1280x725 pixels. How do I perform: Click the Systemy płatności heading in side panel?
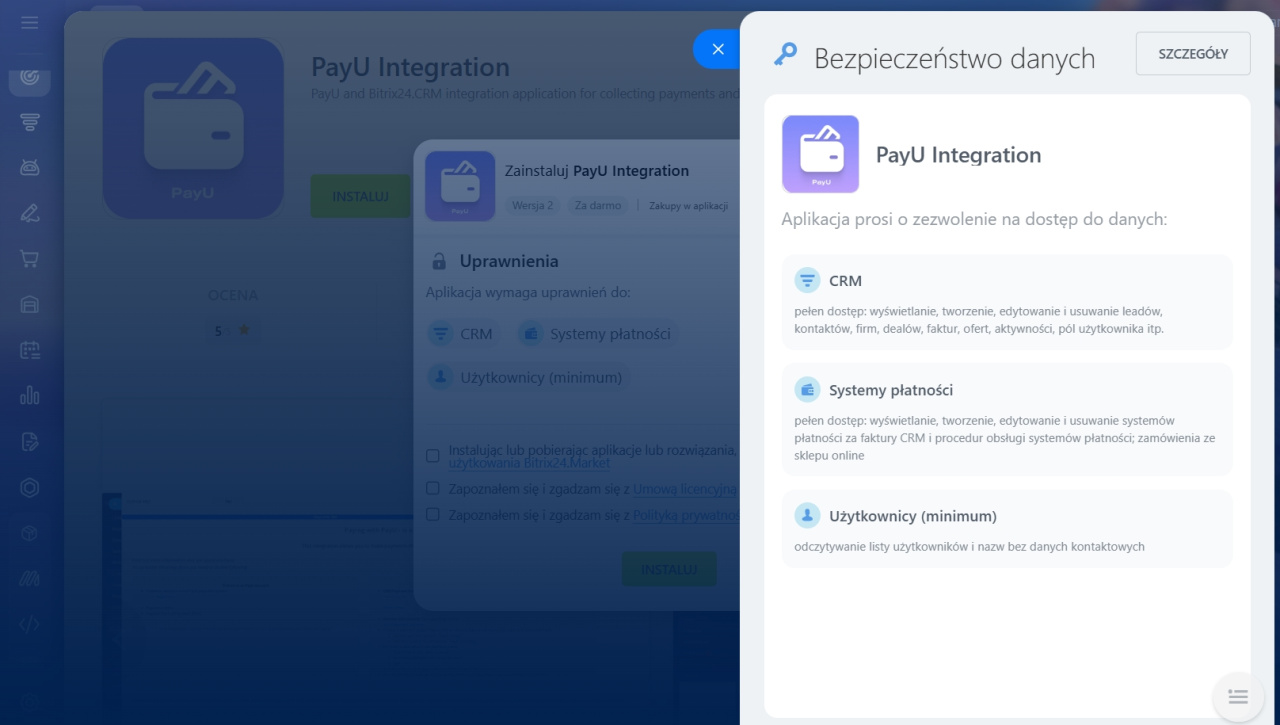tap(891, 390)
